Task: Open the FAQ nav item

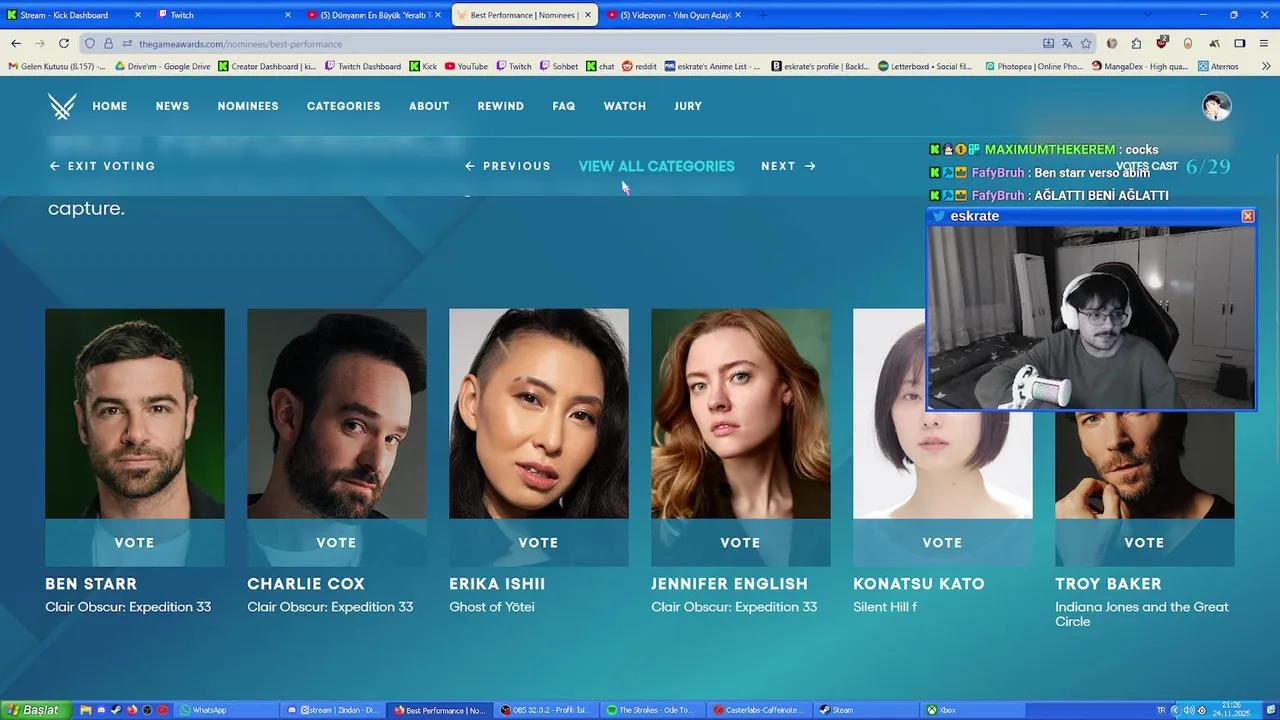Action: tap(564, 106)
